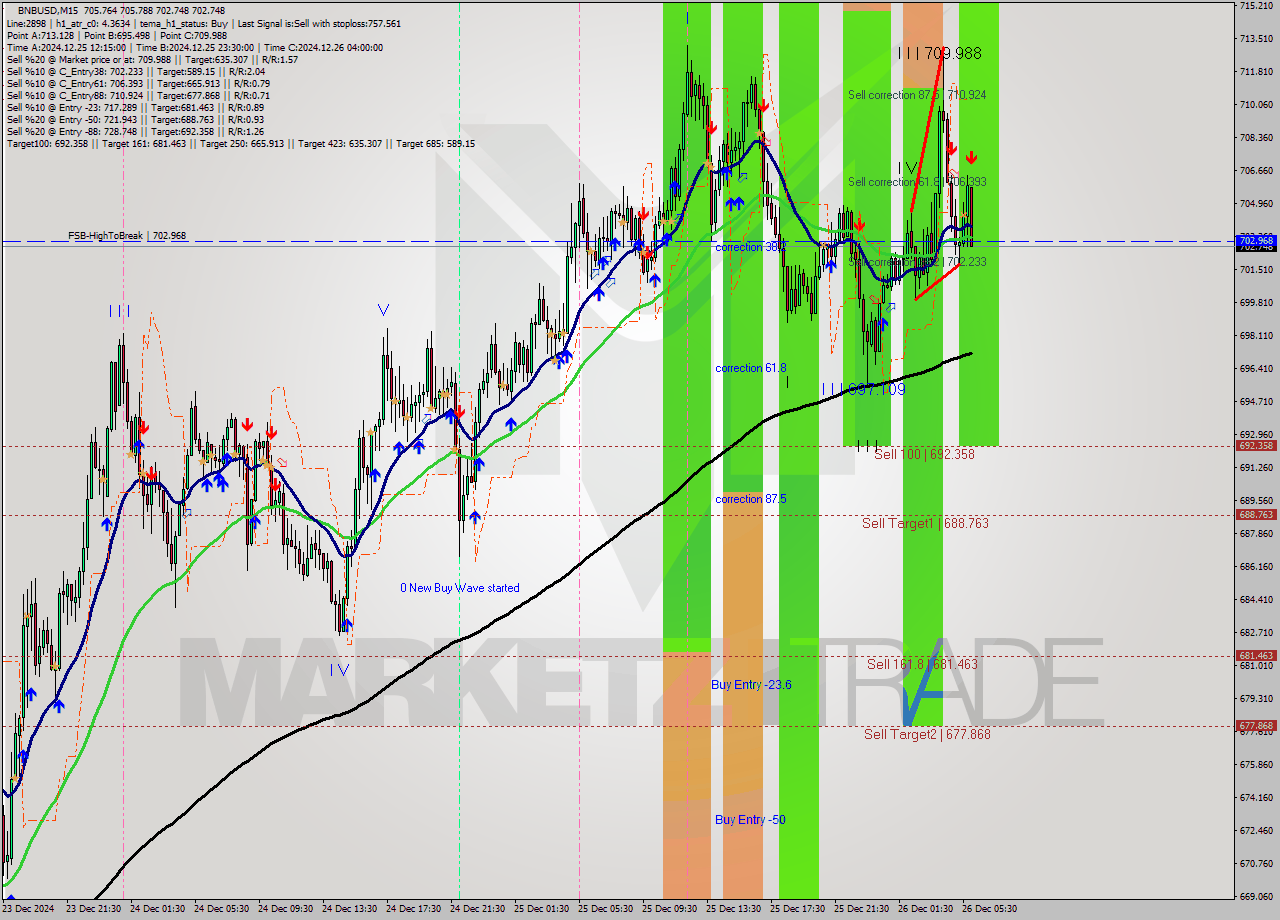Image resolution: width=1280 pixels, height=920 pixels.
Task: Click the 'FSB-HighToBreak | 702.968' label
Action: coord(127,236)
